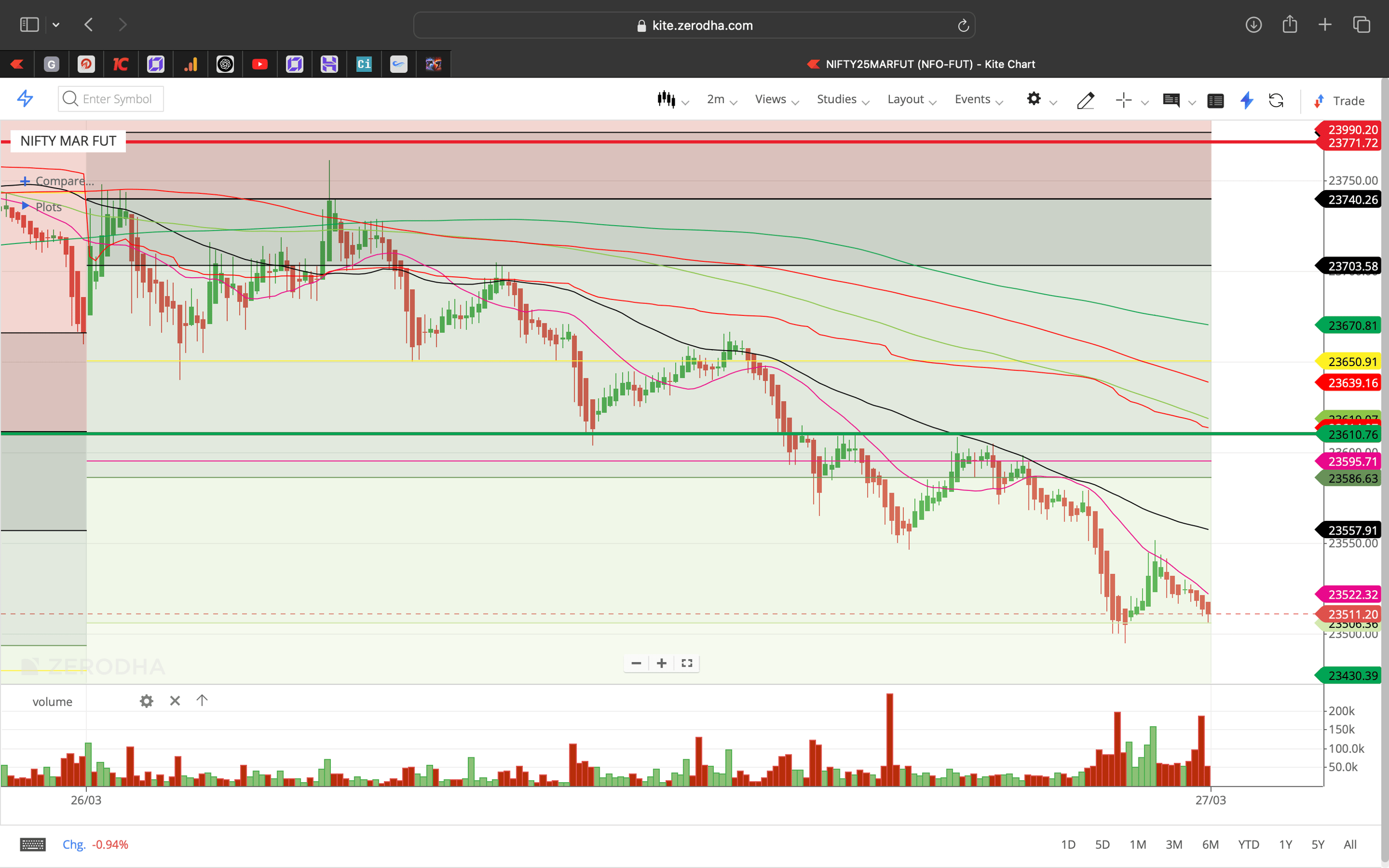The width and height of the screenshot is (1389, 868).
Task: Zoom out on the chart with the minus icon
Action: point(635,663)
